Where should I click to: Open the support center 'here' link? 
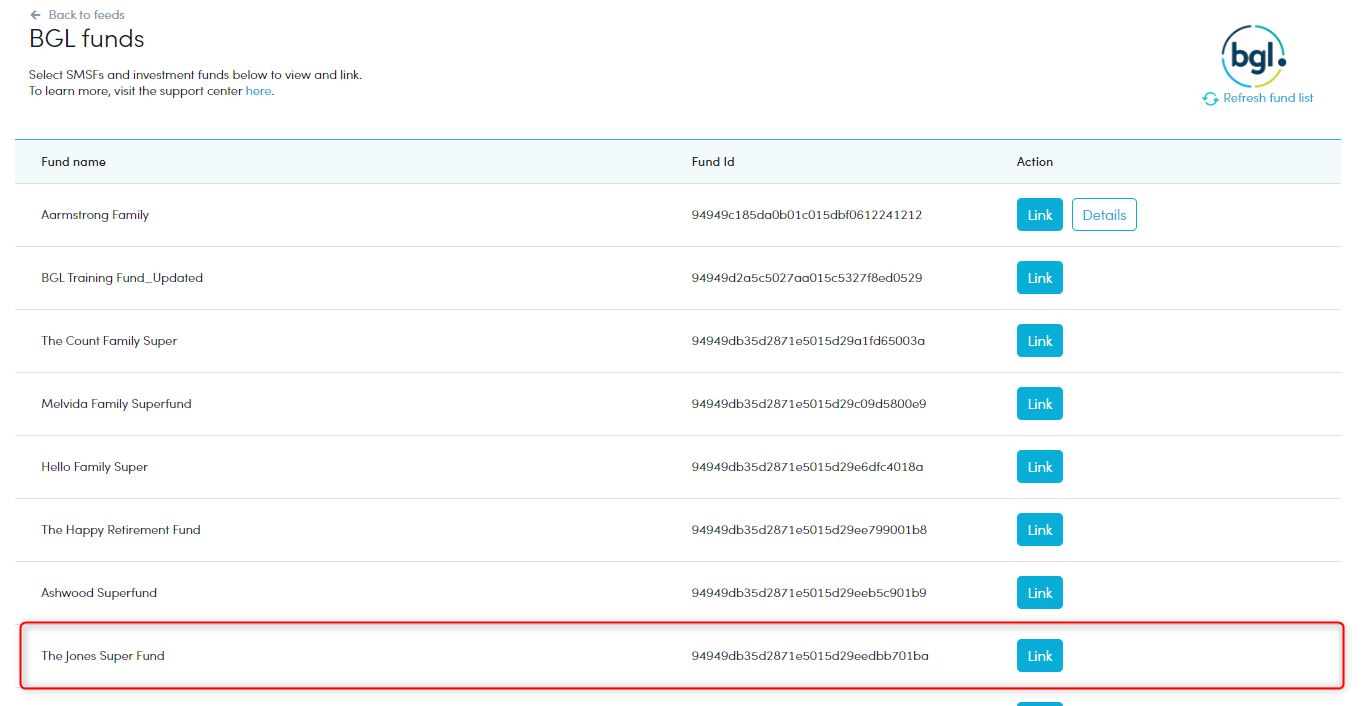coord(258,91)
